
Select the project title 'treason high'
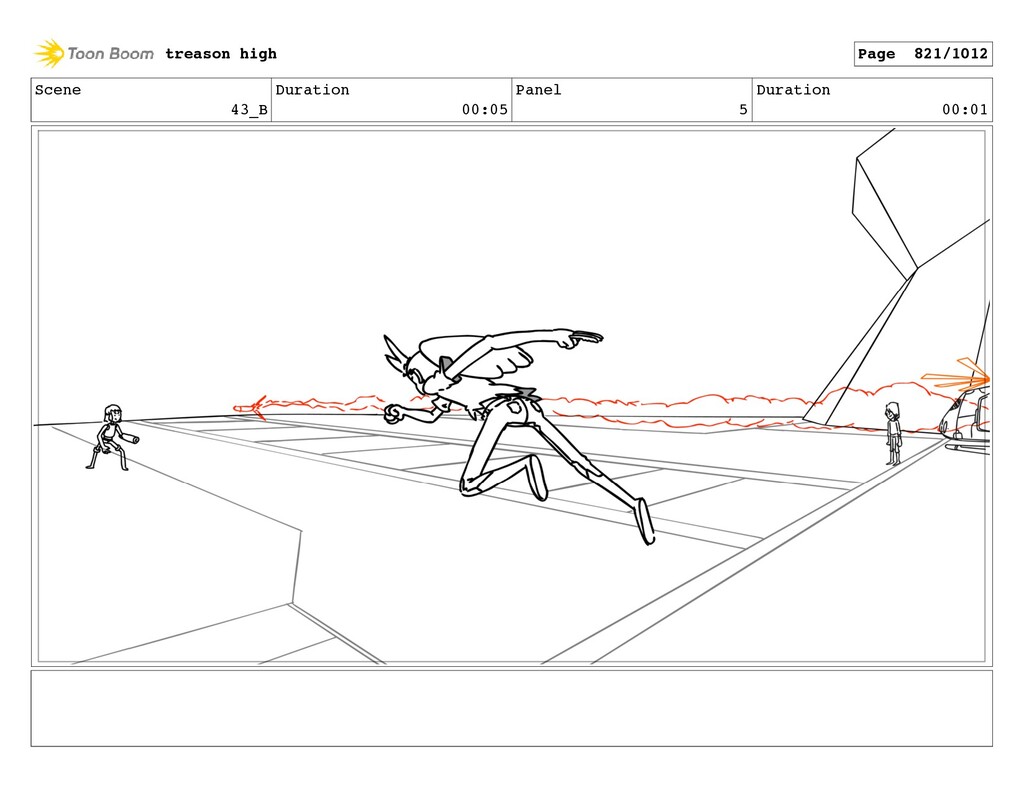pyautogui.click(x=221, y=54)
